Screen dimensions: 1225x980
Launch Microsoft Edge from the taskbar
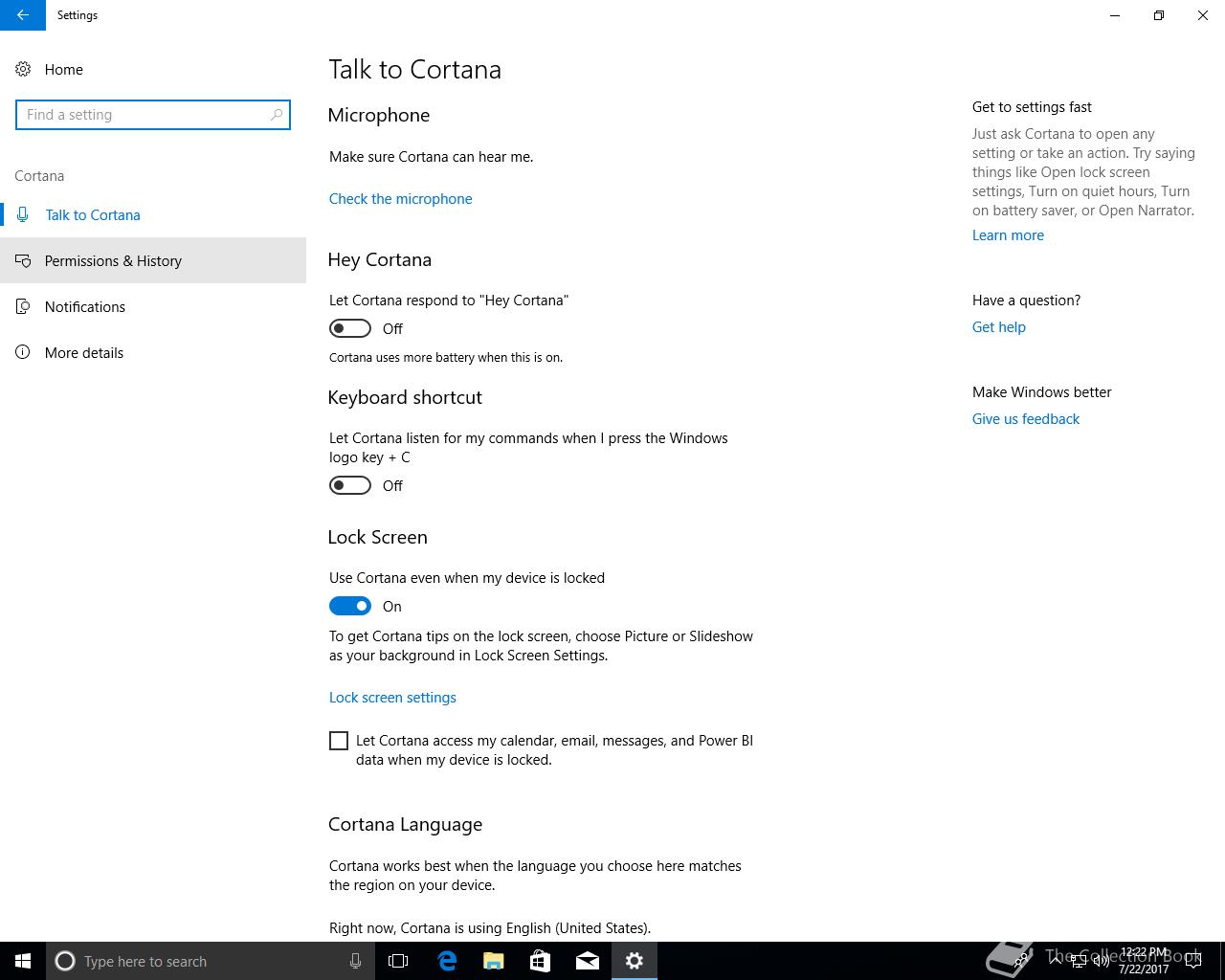tap(447, 961)
